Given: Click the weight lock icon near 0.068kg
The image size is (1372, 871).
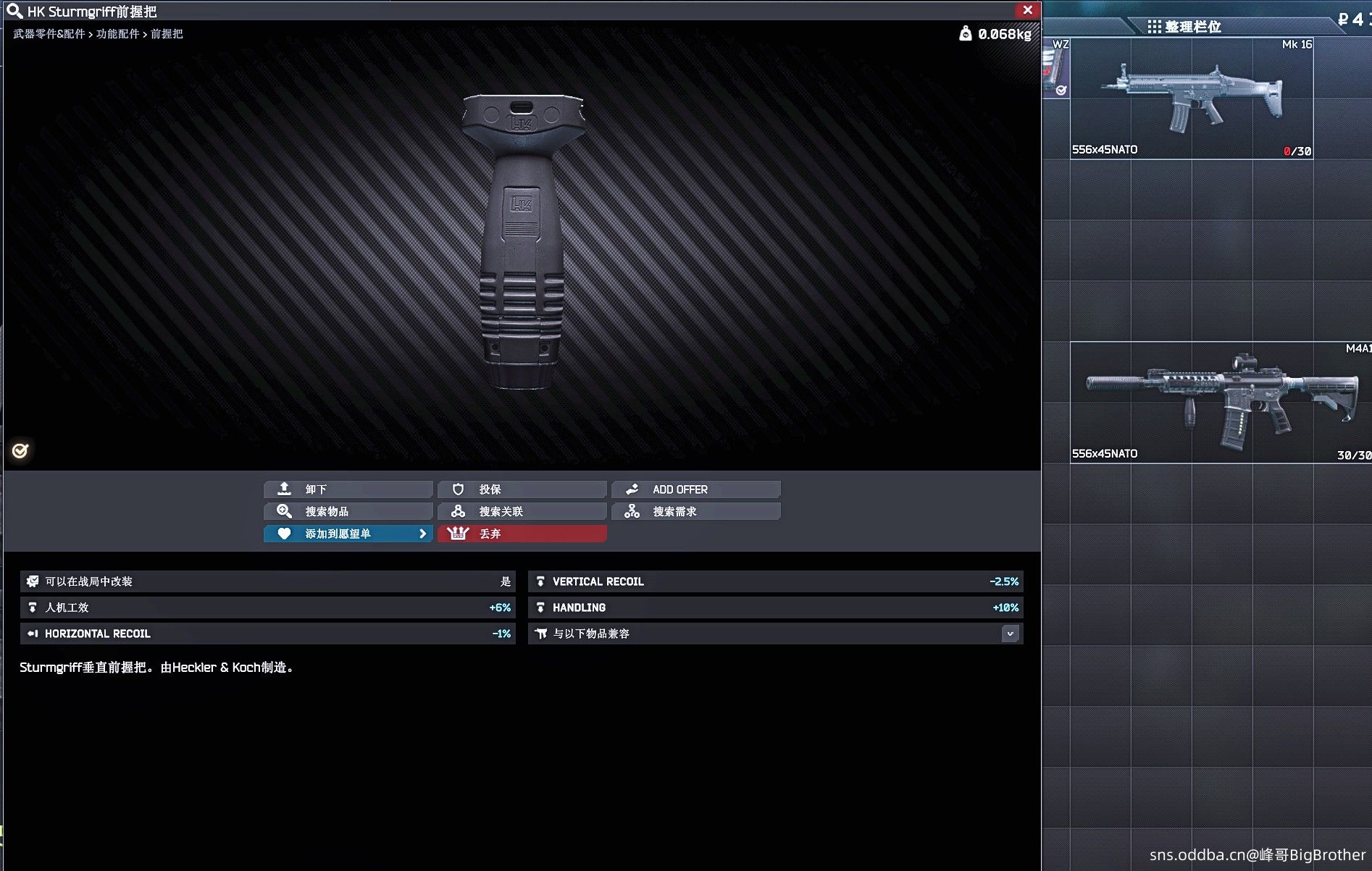Looking at the screenshot, I should pyautogui.click(x=965, y=33).
